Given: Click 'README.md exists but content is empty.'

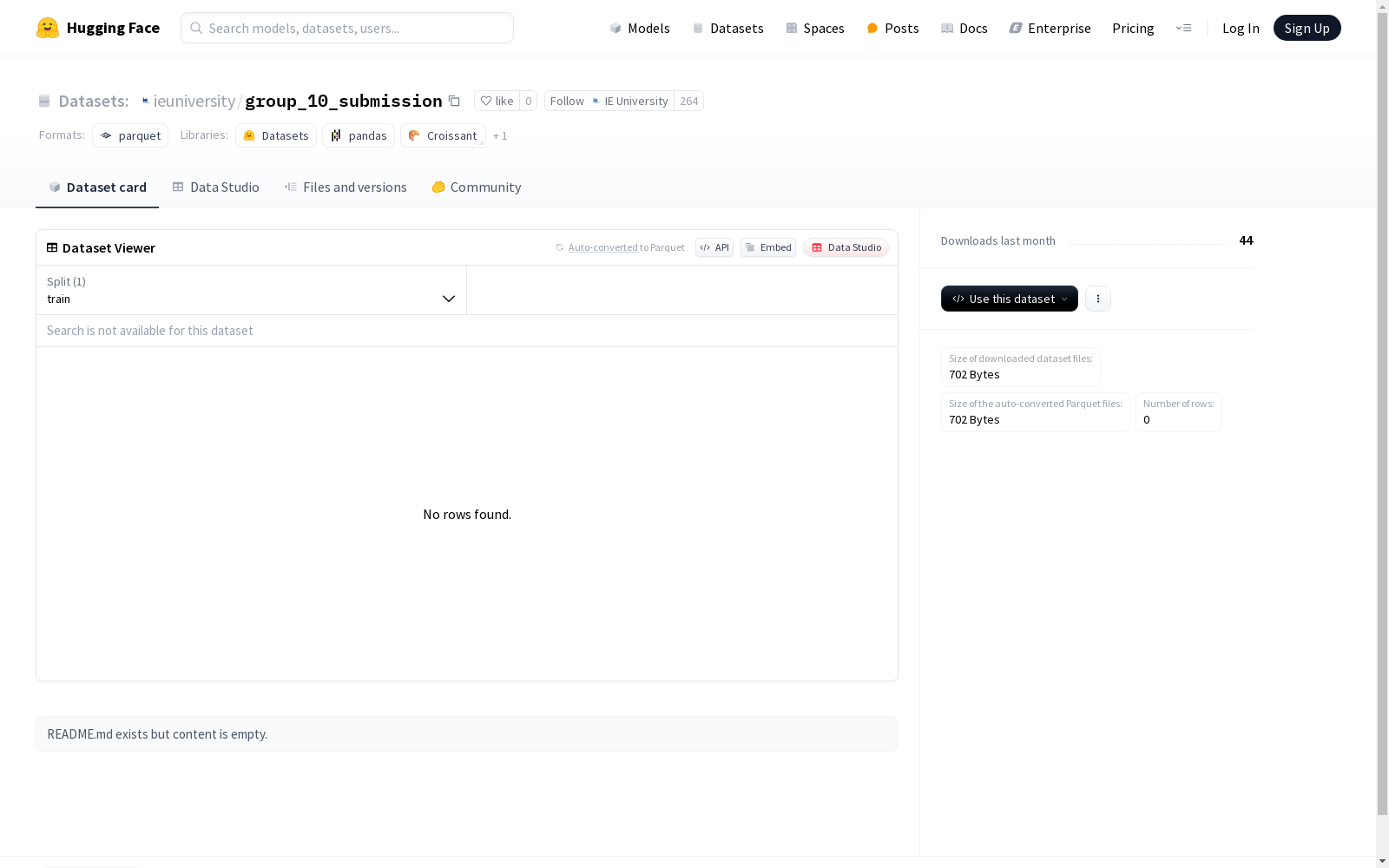Looking at the screenshot, I should coord(157,734).
